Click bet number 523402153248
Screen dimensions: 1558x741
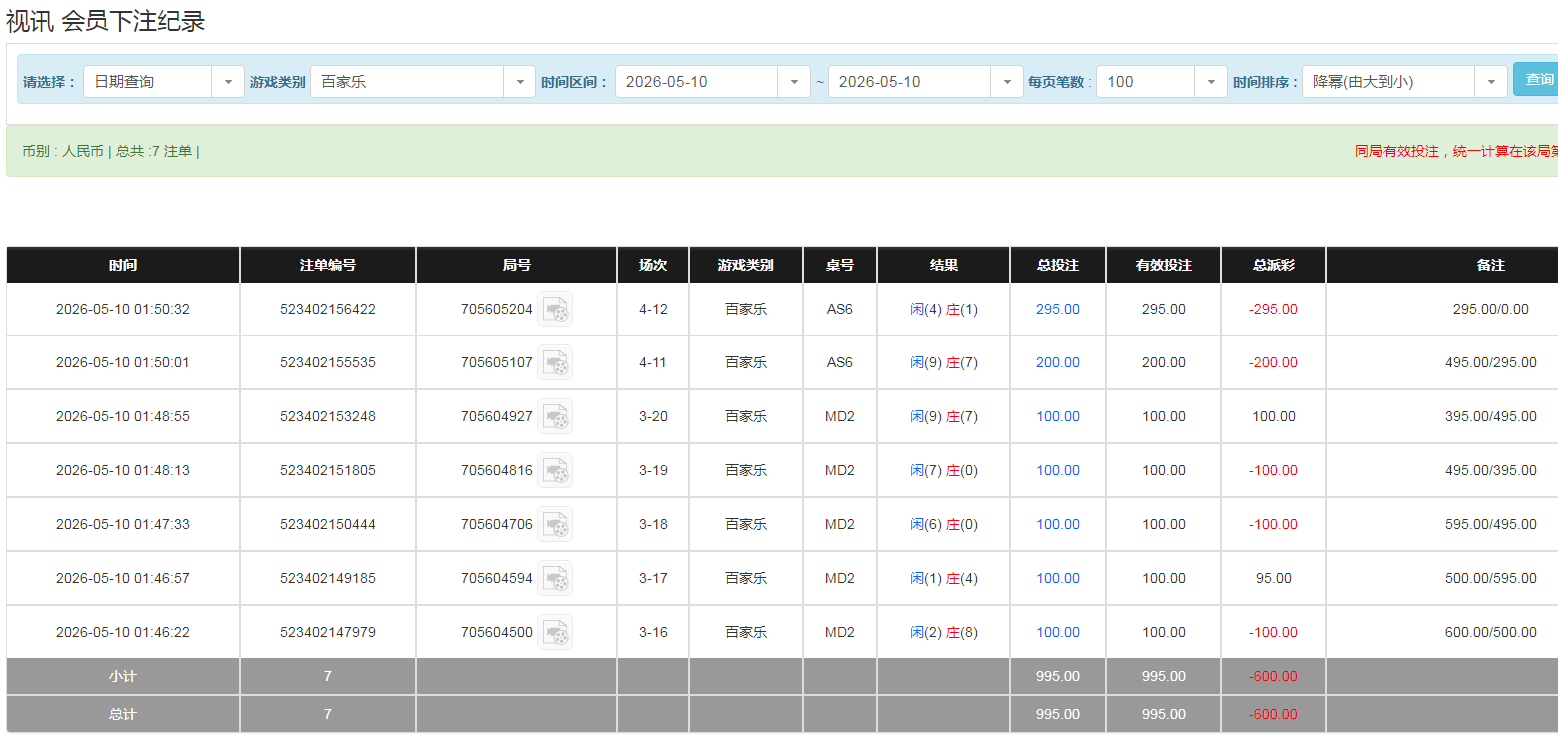point(328,417)
